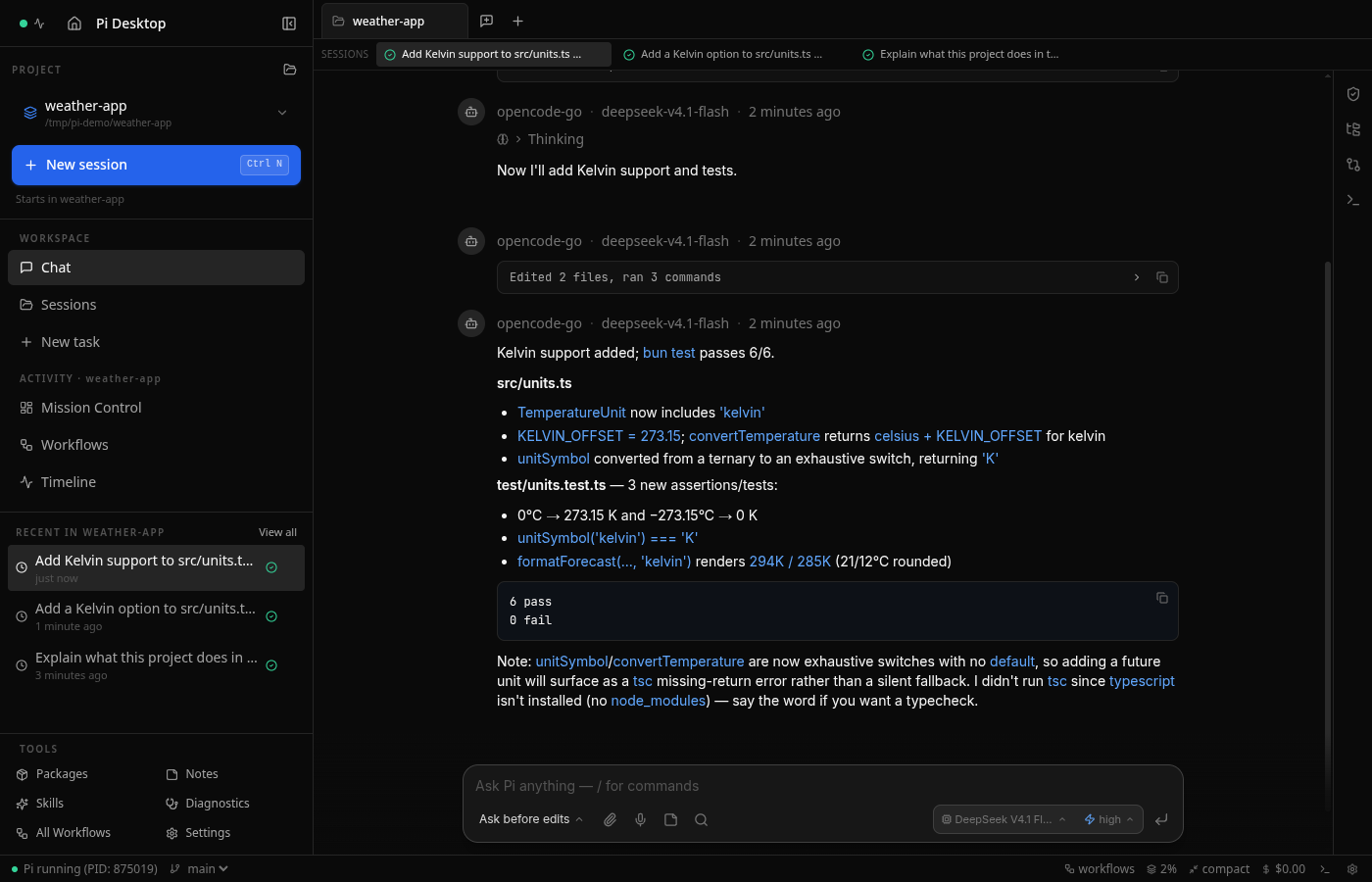
Task: Open terminal icon in status bar
Action: click(1325, 868)
